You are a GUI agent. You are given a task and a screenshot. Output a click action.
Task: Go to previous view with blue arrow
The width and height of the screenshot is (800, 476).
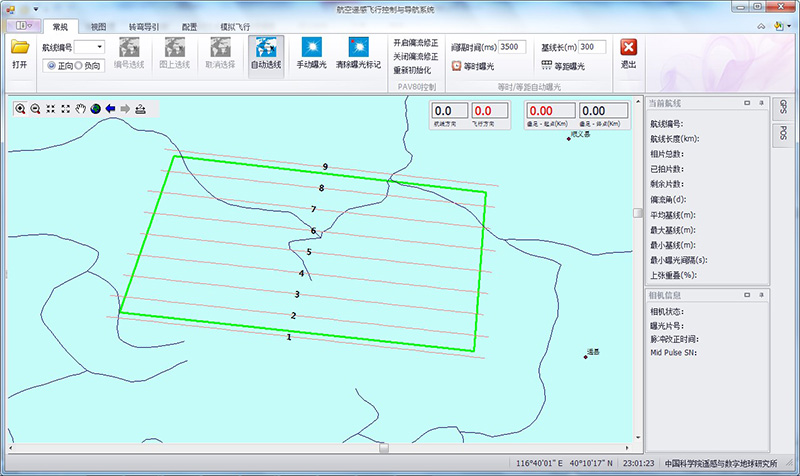(111, 108)
